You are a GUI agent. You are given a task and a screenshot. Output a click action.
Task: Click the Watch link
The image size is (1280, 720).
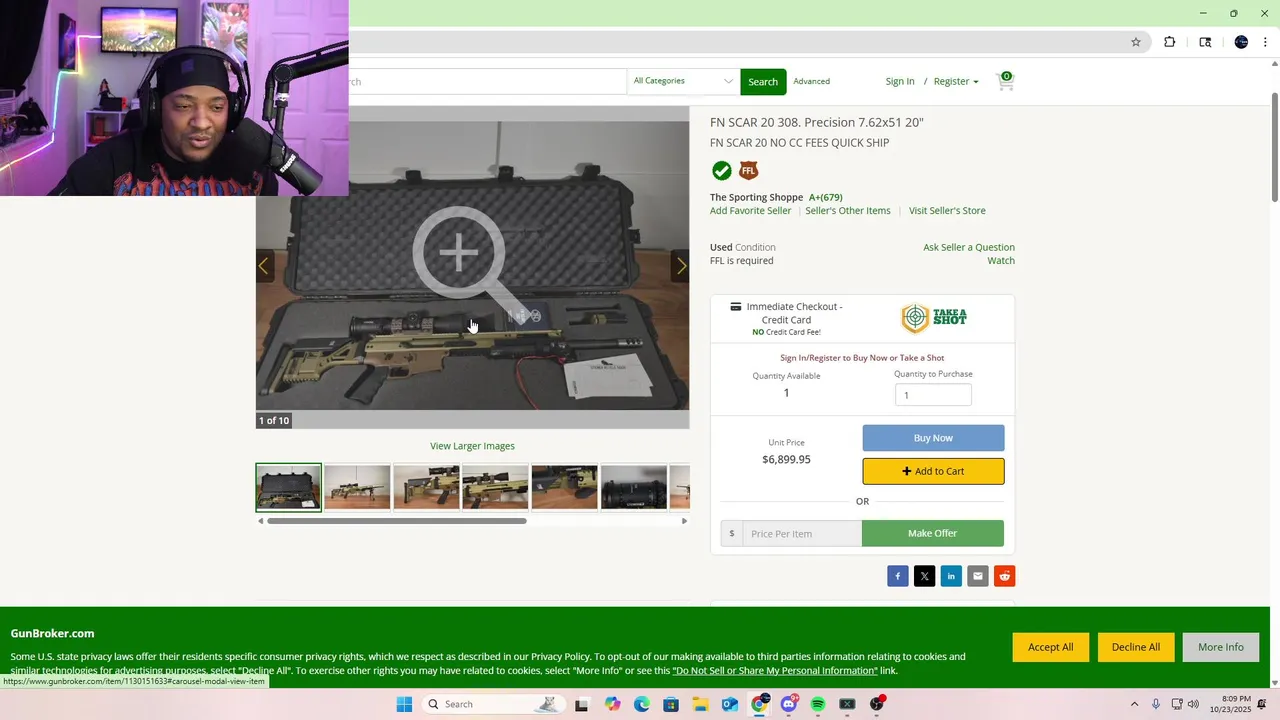pyautogui.click(x=1001, y=260)
